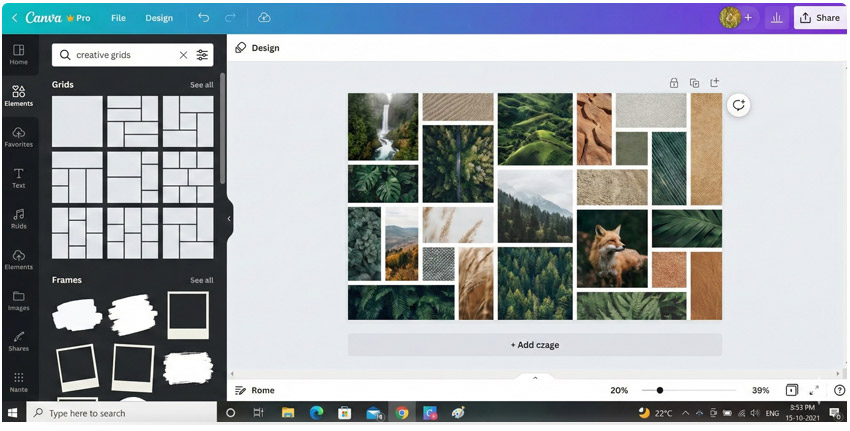Open the Microsoft Store taskbar icon

pyautogui.click(x=345, y=413)
